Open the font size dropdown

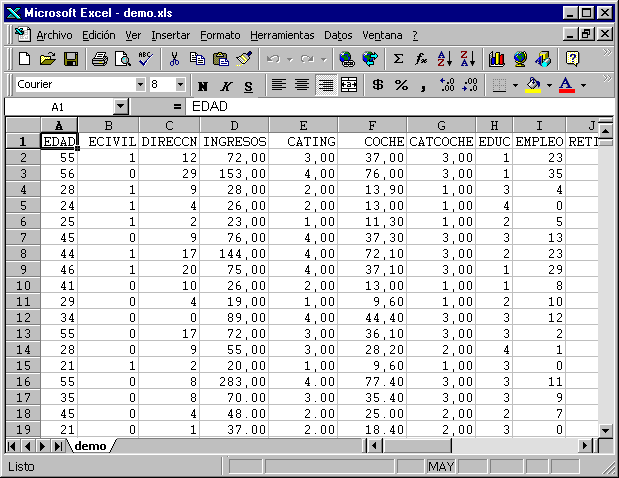point(181,85)
